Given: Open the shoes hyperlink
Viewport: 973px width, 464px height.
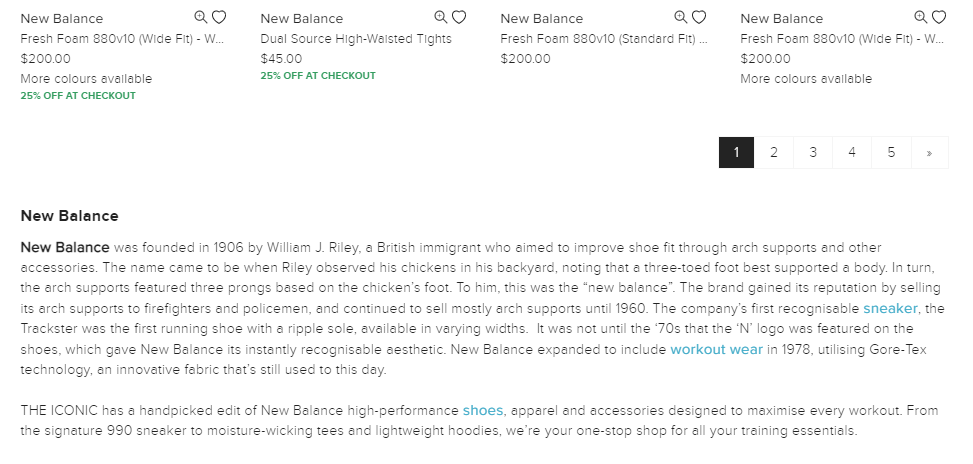Looking at the screenshot, I should [x=483, y=411].
